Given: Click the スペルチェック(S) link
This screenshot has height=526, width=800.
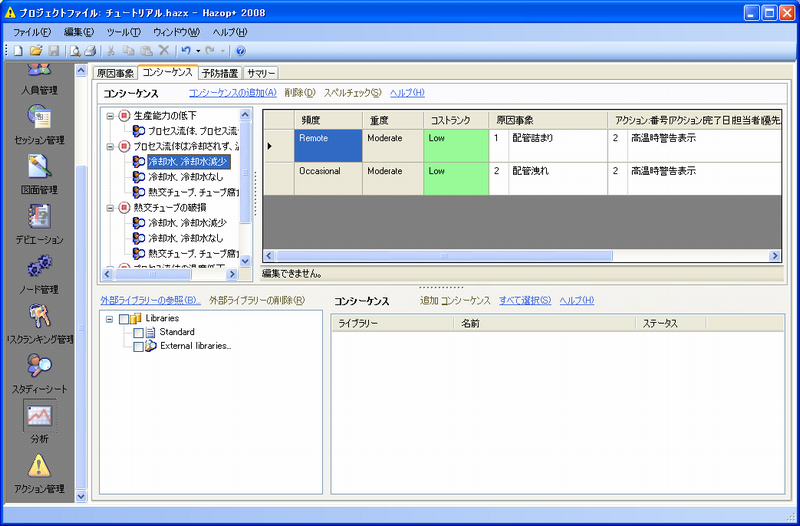Looking at the screenshot, I should coord(353,93).
